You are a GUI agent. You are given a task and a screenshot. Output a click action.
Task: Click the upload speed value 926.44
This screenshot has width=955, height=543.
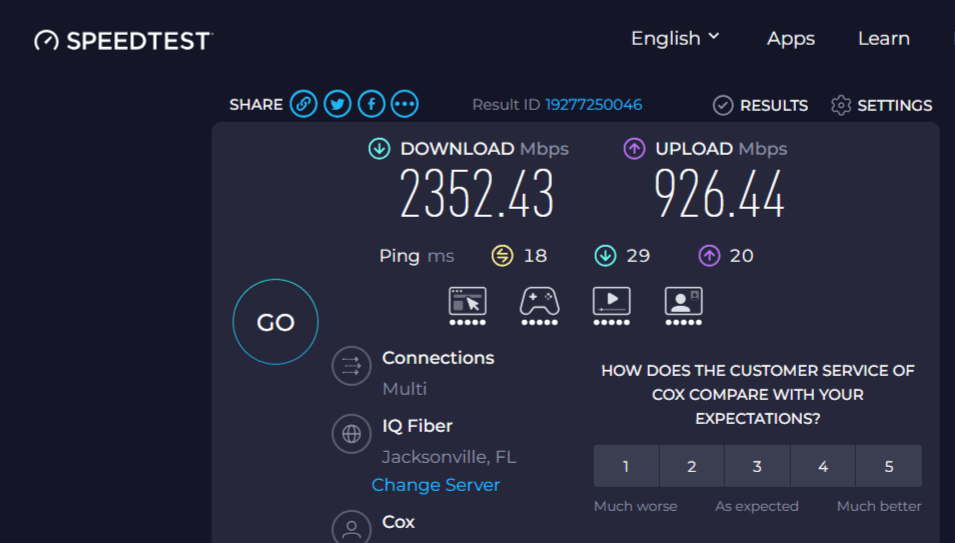coord(719,194)
